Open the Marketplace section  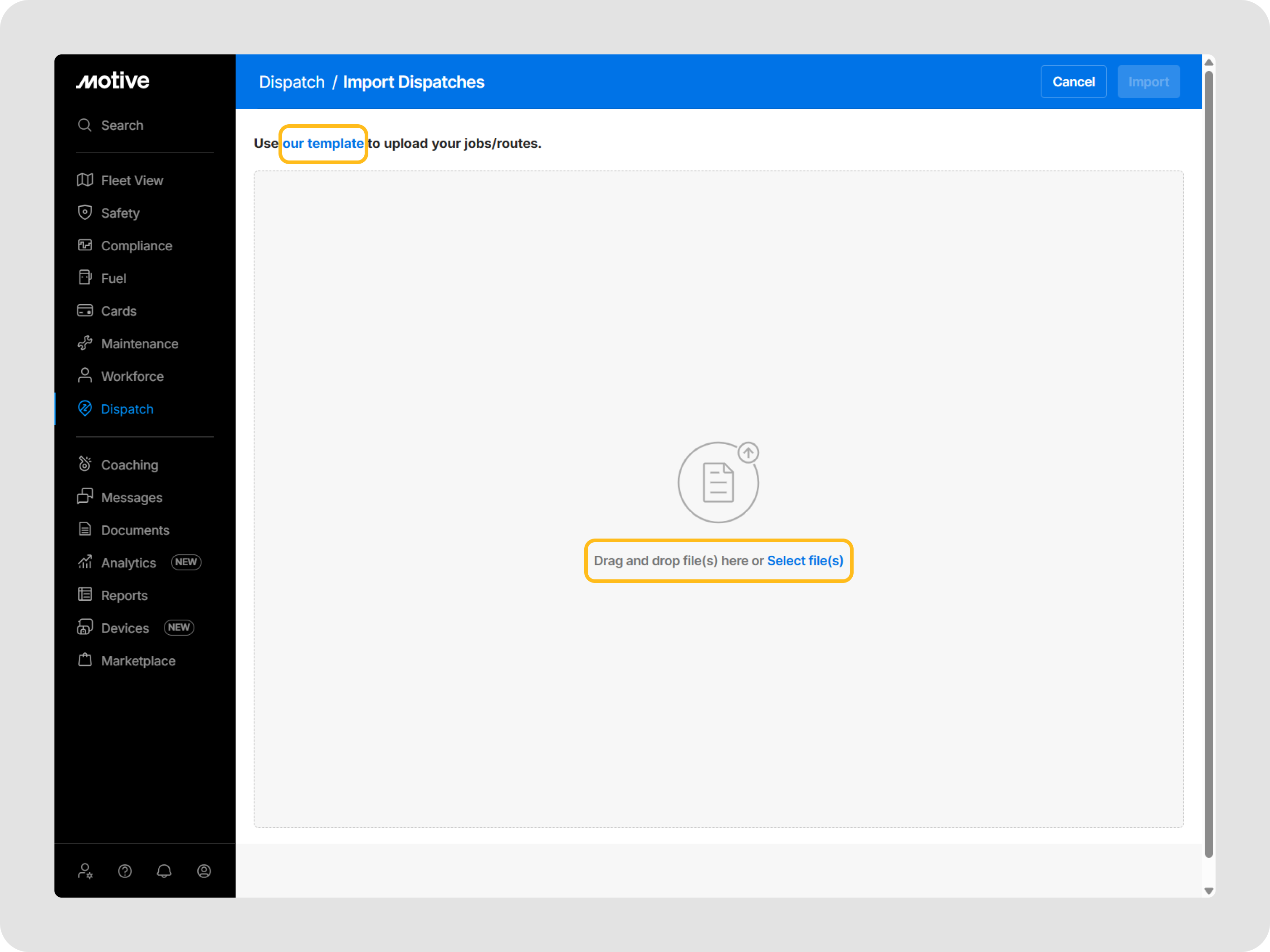tap(138, 661)
